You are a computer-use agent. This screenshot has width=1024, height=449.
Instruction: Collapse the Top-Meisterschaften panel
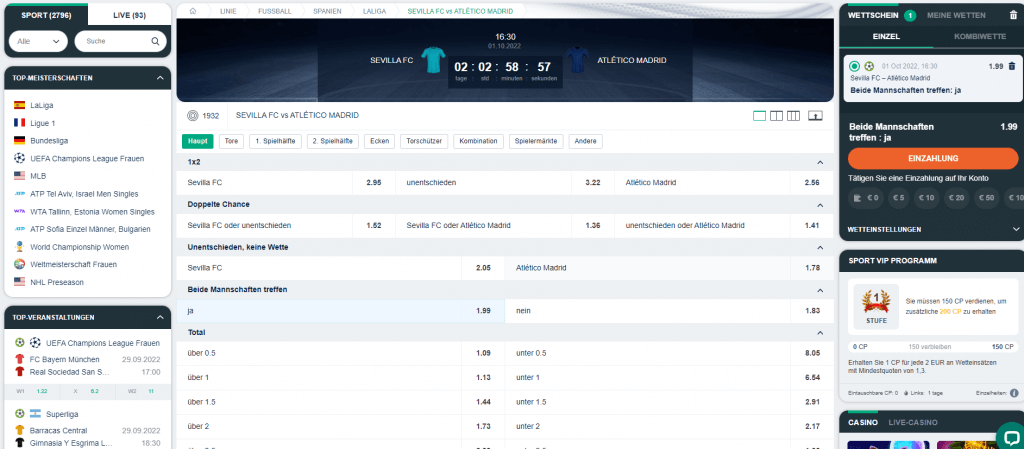click(160, 78)
